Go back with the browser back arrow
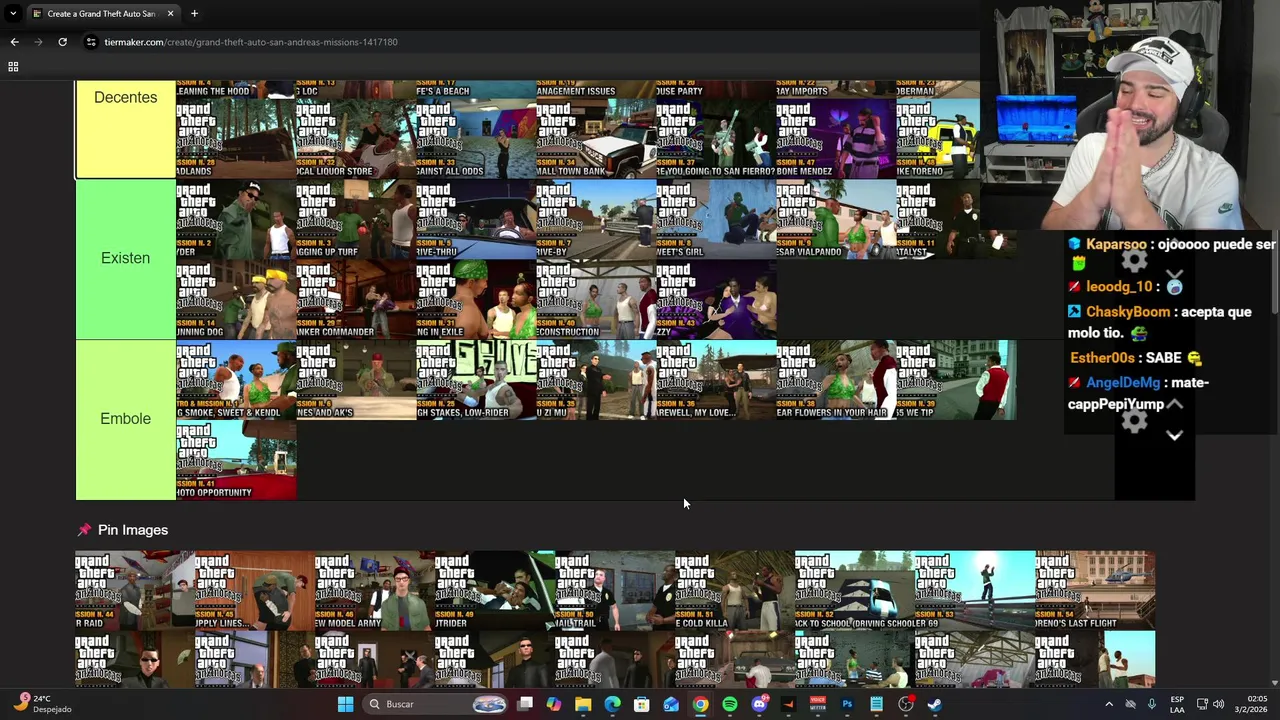This screenshot has height=720, width=1280. [x=14, y=42]
